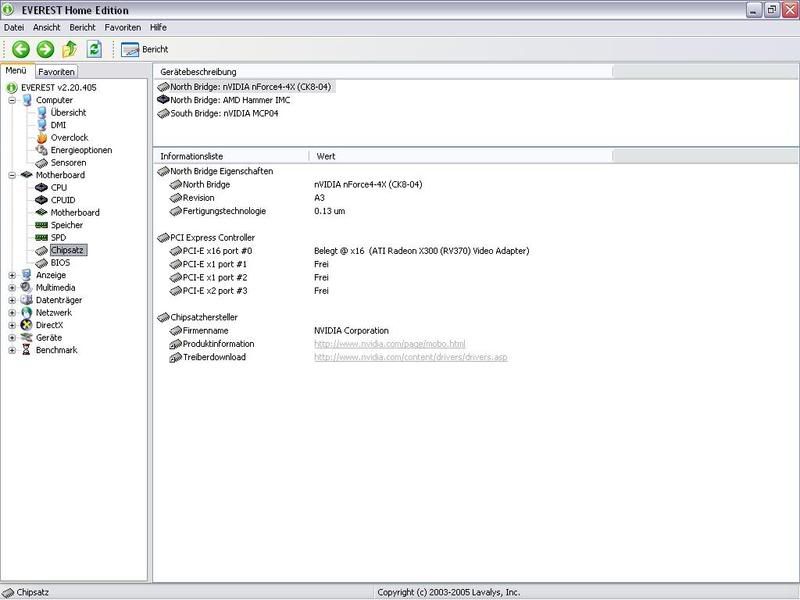The width and height of the screenshot is (800, 600).
Task: Click the 0.13 um value
Action: click(330, 211)
